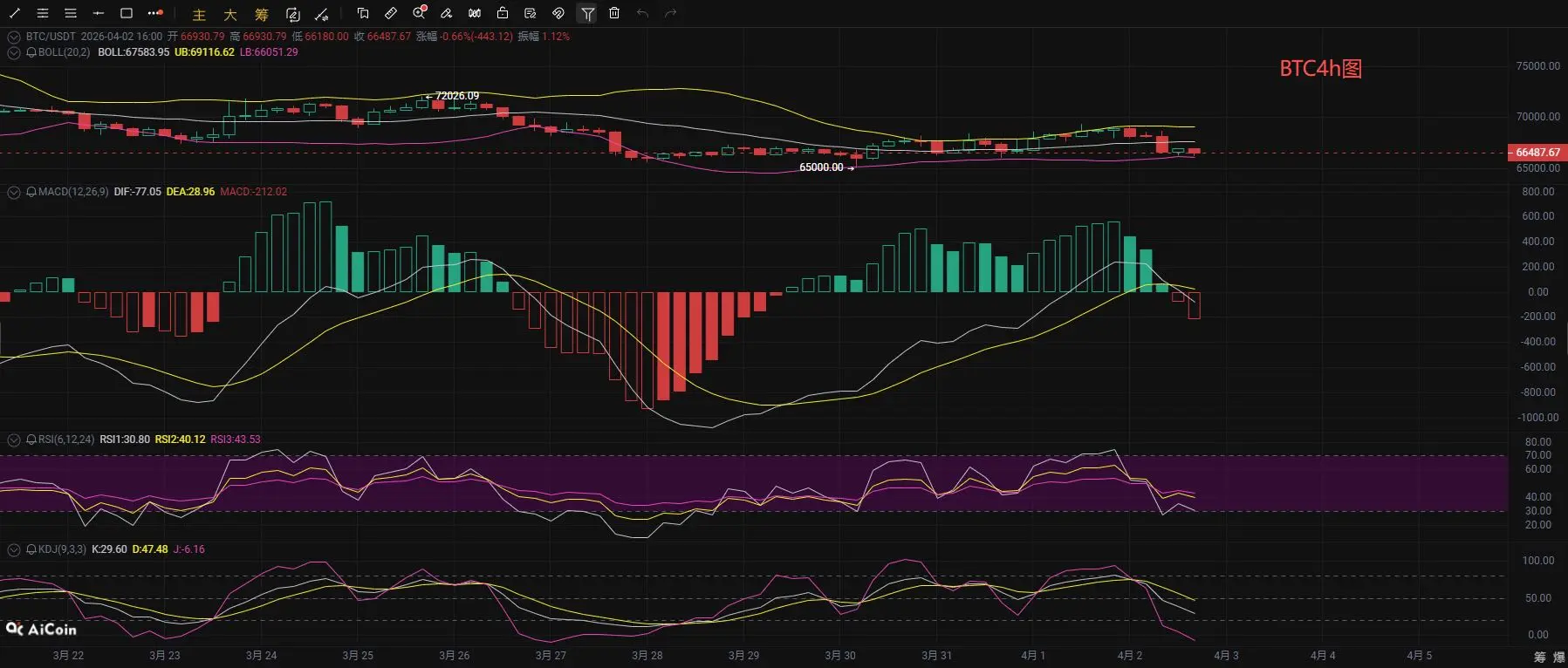Collapse the MACD indicator panel
The width and height of the screenshot is (1568, 668).
point(13,192)
